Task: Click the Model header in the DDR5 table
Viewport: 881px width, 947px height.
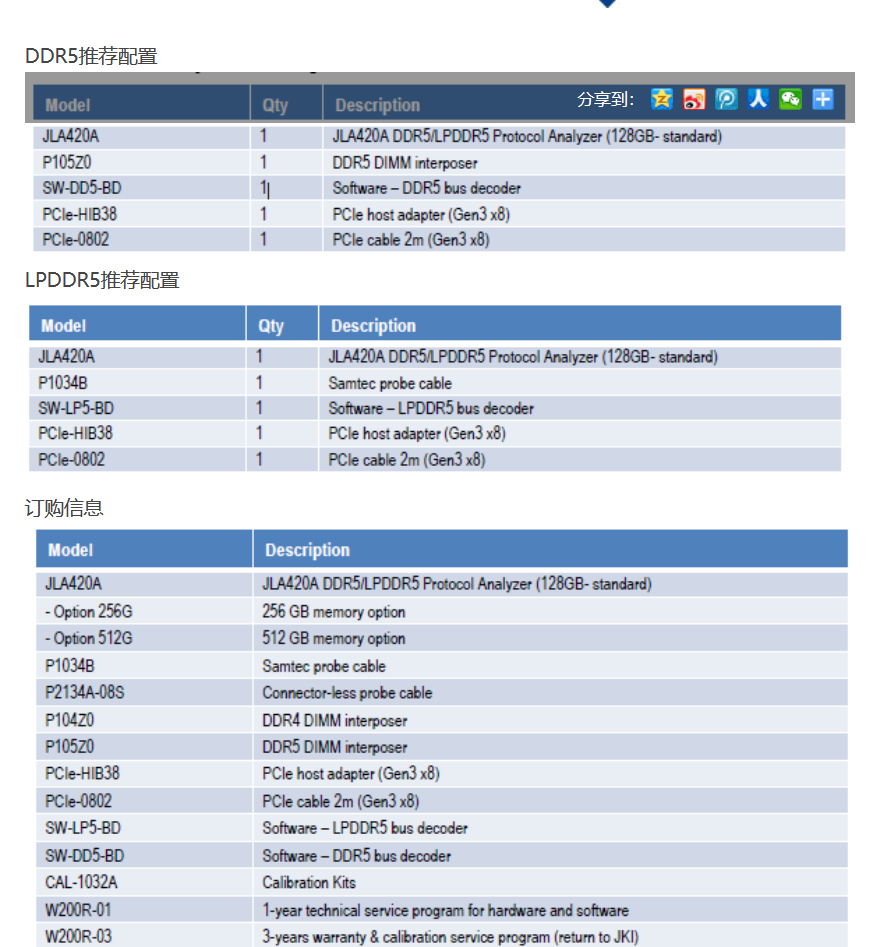Action: coord(68,105)
